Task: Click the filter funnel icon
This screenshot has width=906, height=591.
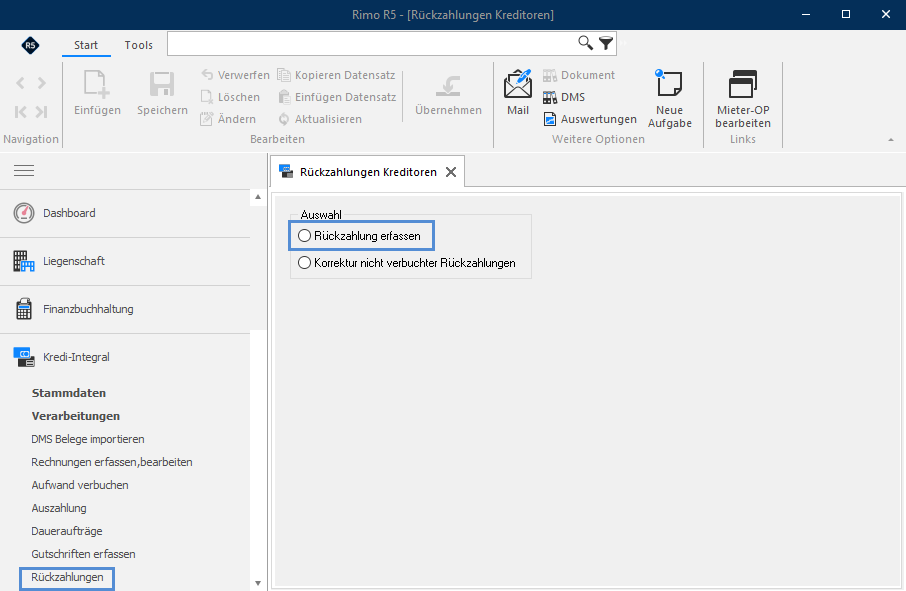Action: coord(606,43)
